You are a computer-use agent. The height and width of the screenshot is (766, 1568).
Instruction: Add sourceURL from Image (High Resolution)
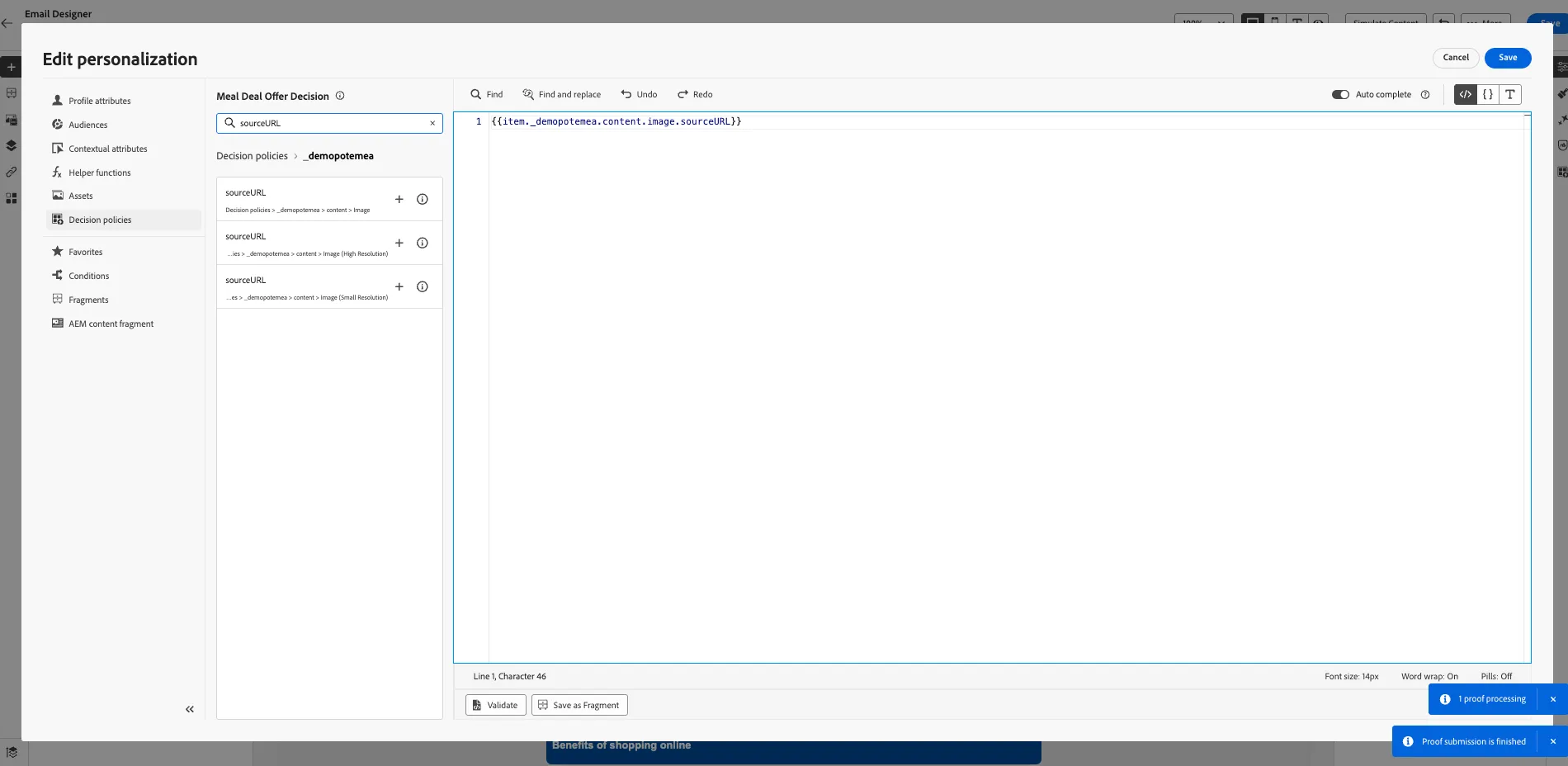tap(399, 243)
